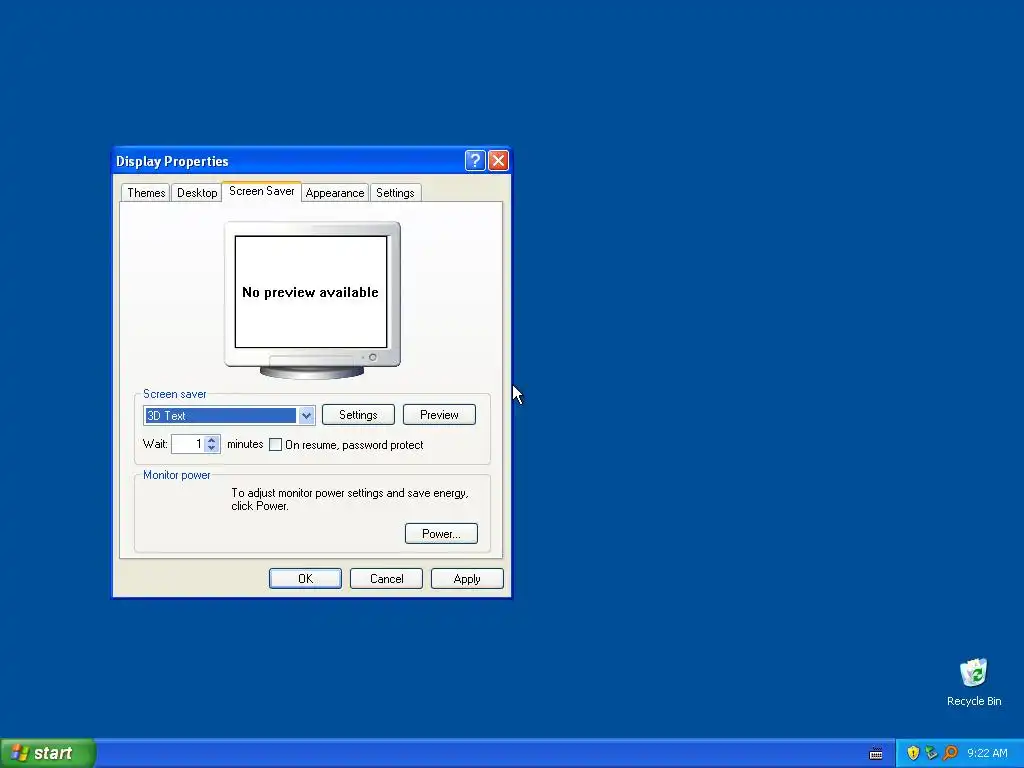1024x768 pixels.
Task: Open the Recycle Bin desktop icon
Action: pos(974,682)
